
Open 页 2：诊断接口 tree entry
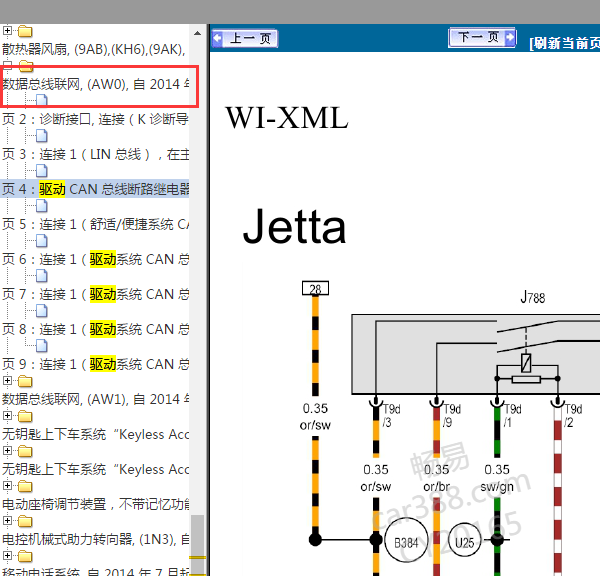pyautogui.click(x=95, y=119)
